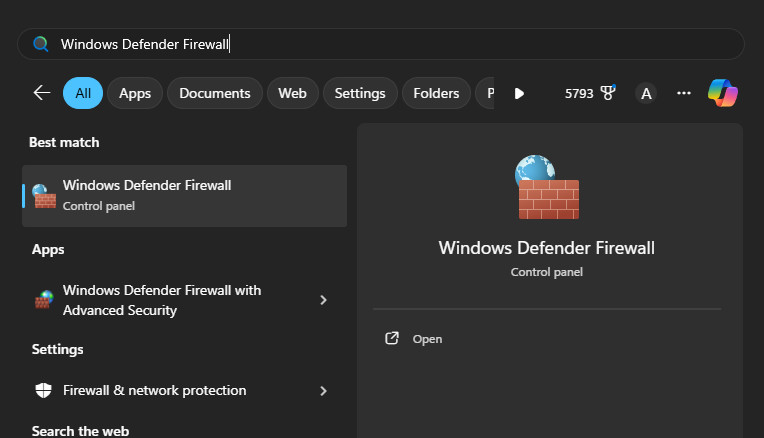Expand Firewall & network protection chevron
Viewport: 764px width, 438px height.
coord(323,390)
